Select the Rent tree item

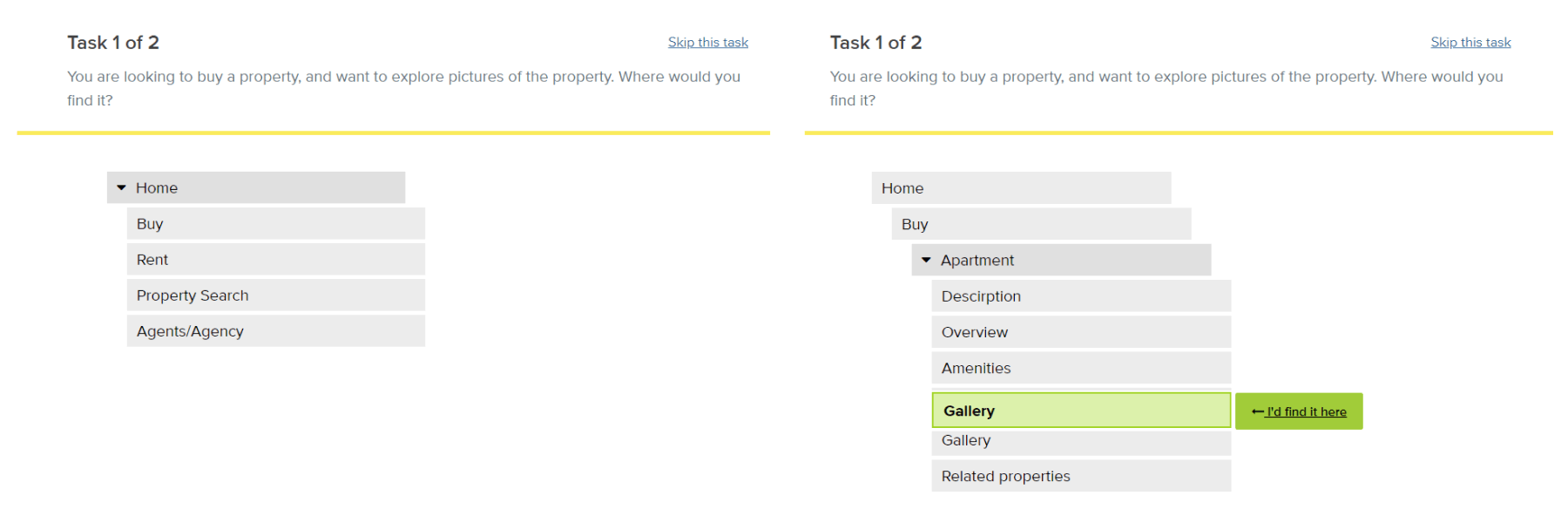pyautogui.click(x=152, y=260)
